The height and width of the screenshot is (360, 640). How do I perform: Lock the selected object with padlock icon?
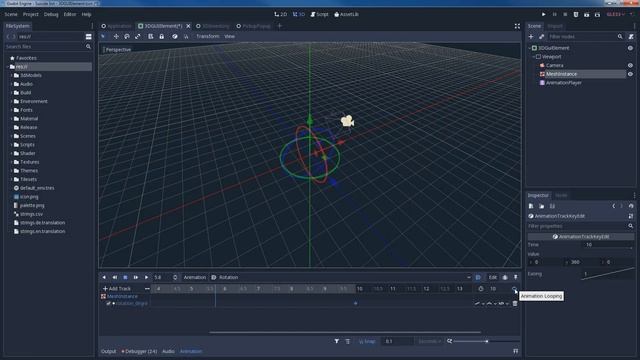tap(162, 36)
